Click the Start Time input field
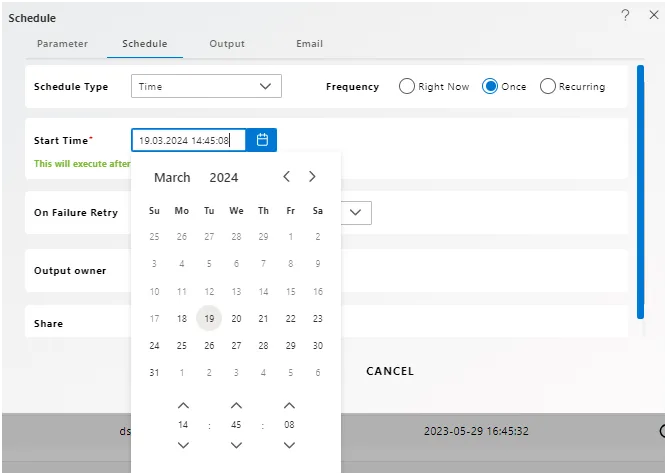 click(x=188, y=140)
